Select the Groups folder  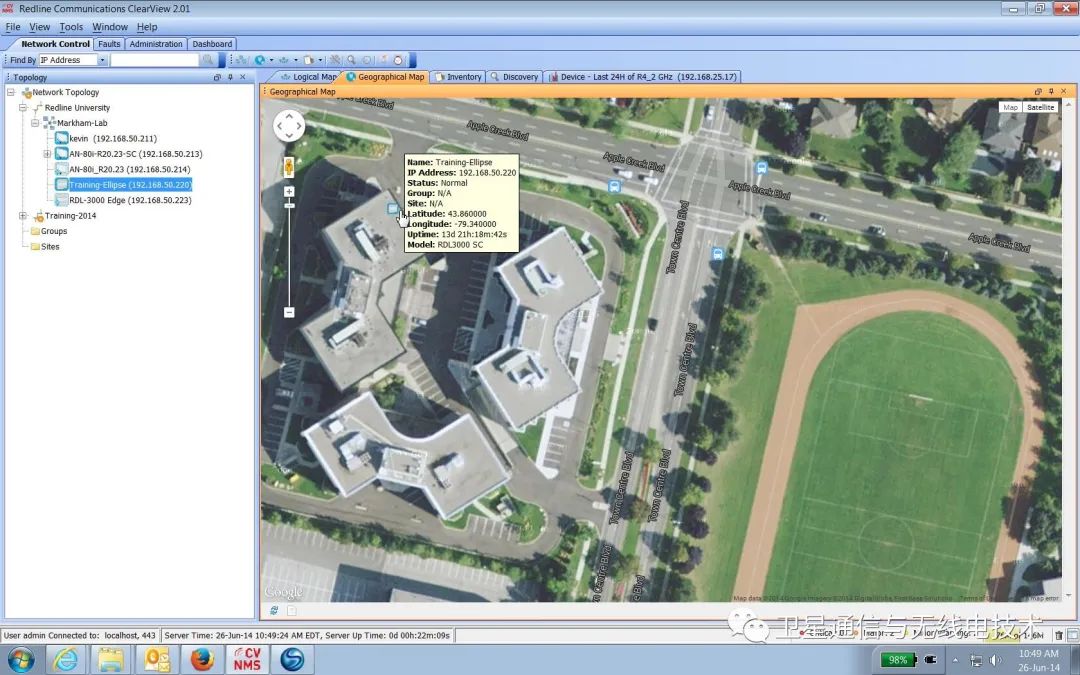click(x=54, y=231)
